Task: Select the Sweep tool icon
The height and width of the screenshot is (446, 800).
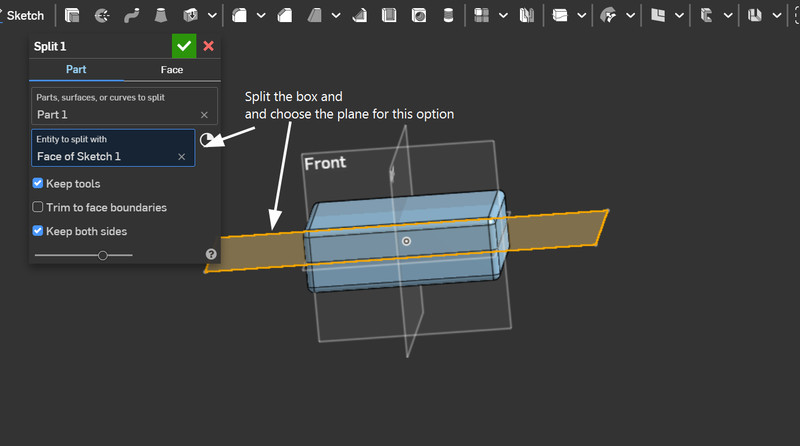Action: coord(132,16)
